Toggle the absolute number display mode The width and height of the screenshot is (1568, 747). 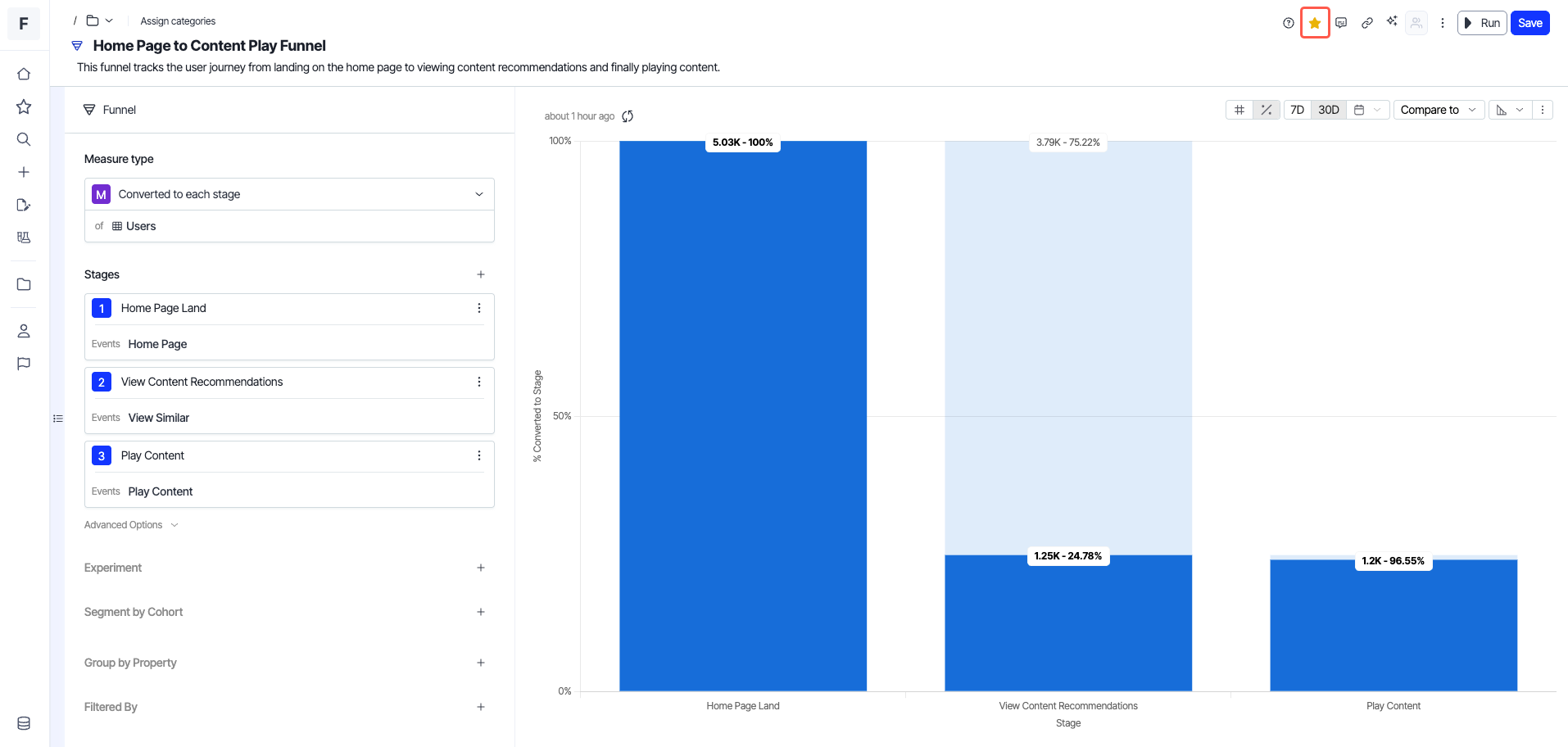[x=1239, y=110]
